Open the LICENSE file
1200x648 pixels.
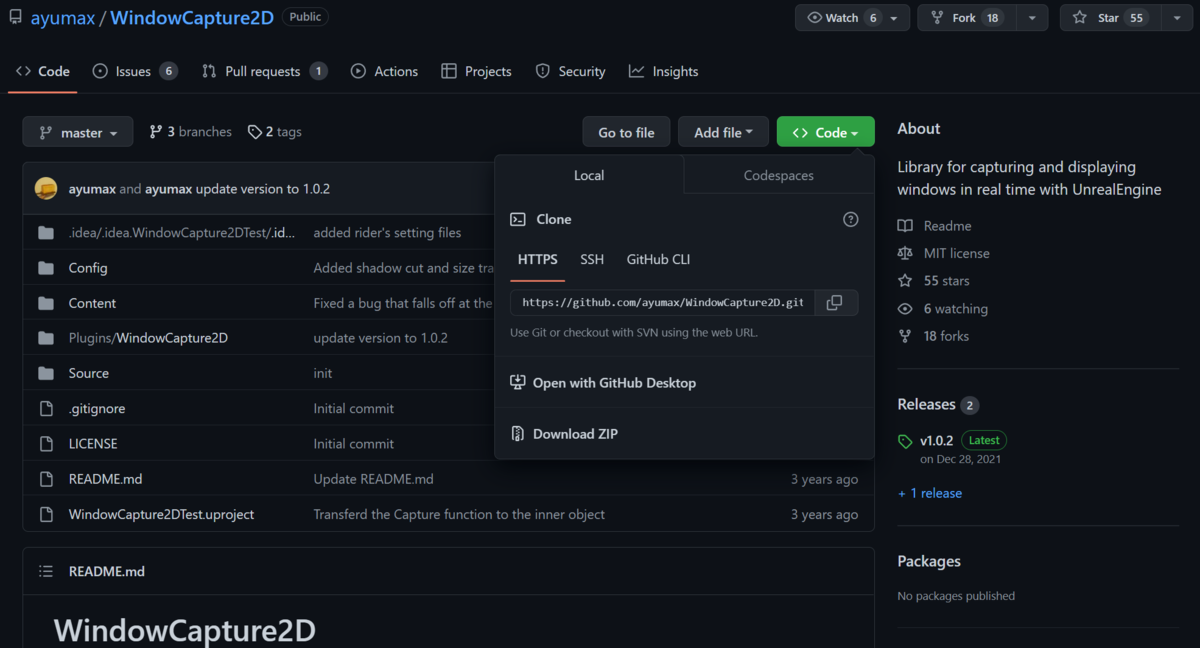93,443
